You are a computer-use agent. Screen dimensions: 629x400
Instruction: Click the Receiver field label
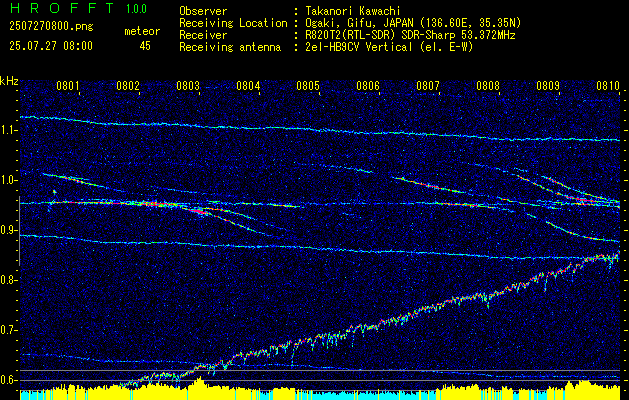click(x=203, y=35)
